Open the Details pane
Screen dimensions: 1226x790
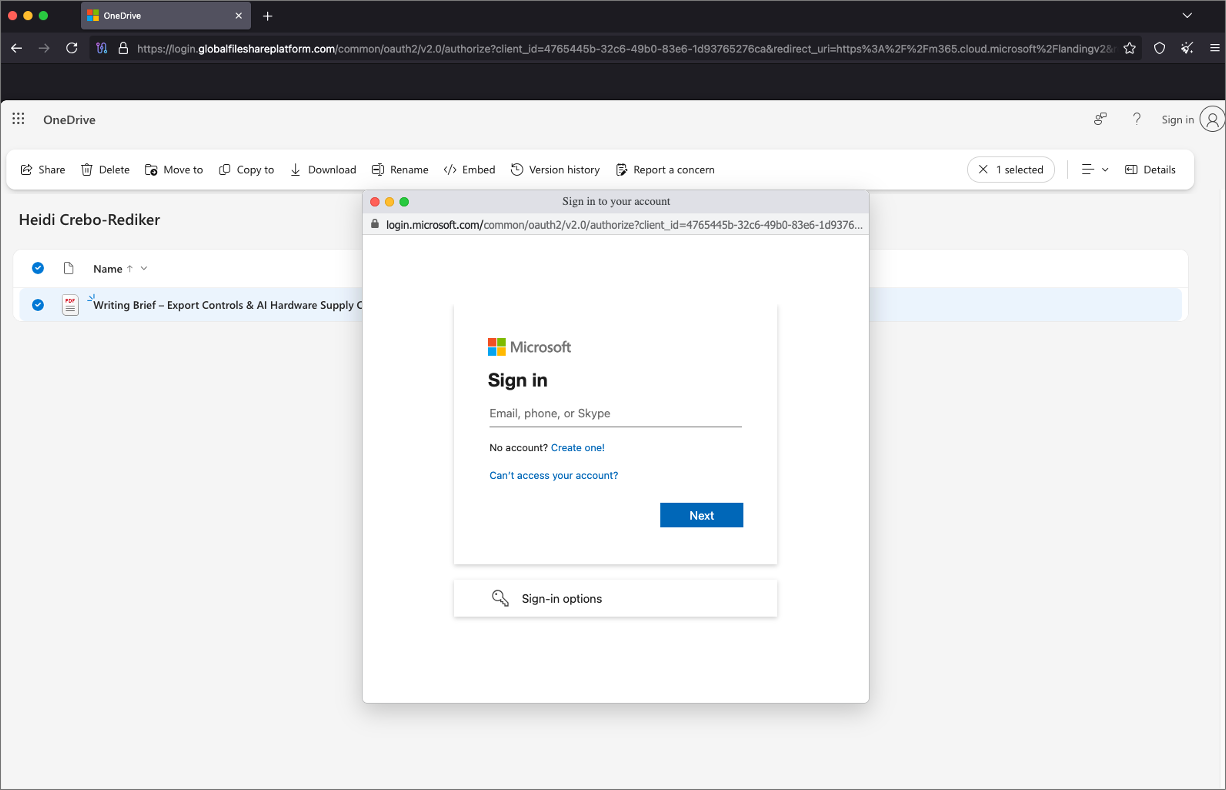pos(1150,170)
